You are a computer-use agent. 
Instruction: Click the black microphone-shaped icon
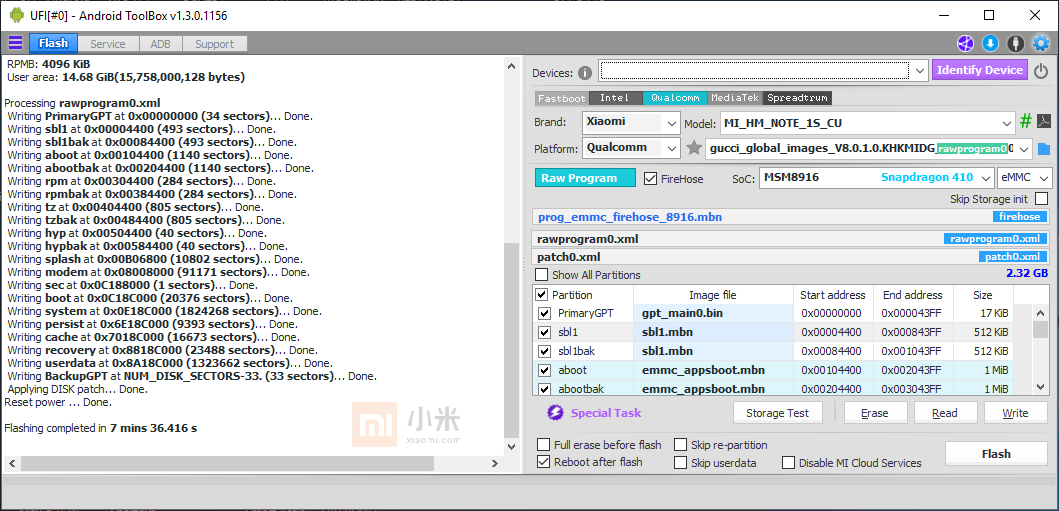(x=1015, y=44)
